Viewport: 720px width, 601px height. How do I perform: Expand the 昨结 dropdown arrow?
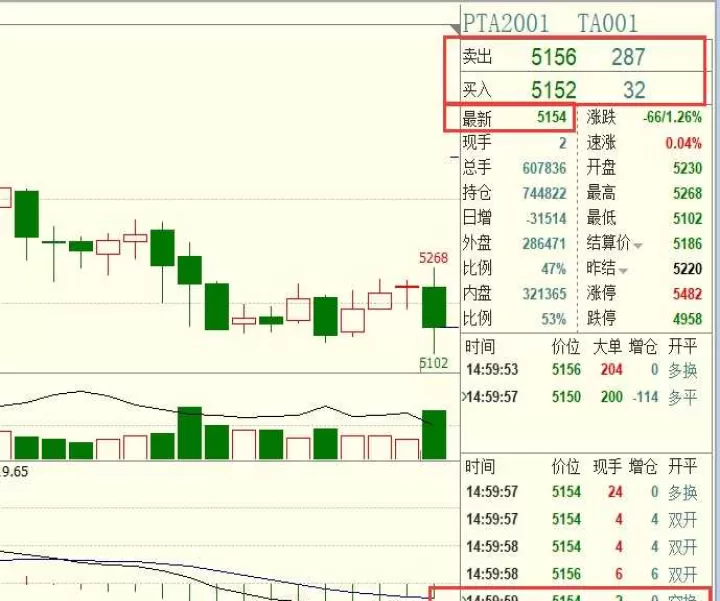[x=623, y=271]
